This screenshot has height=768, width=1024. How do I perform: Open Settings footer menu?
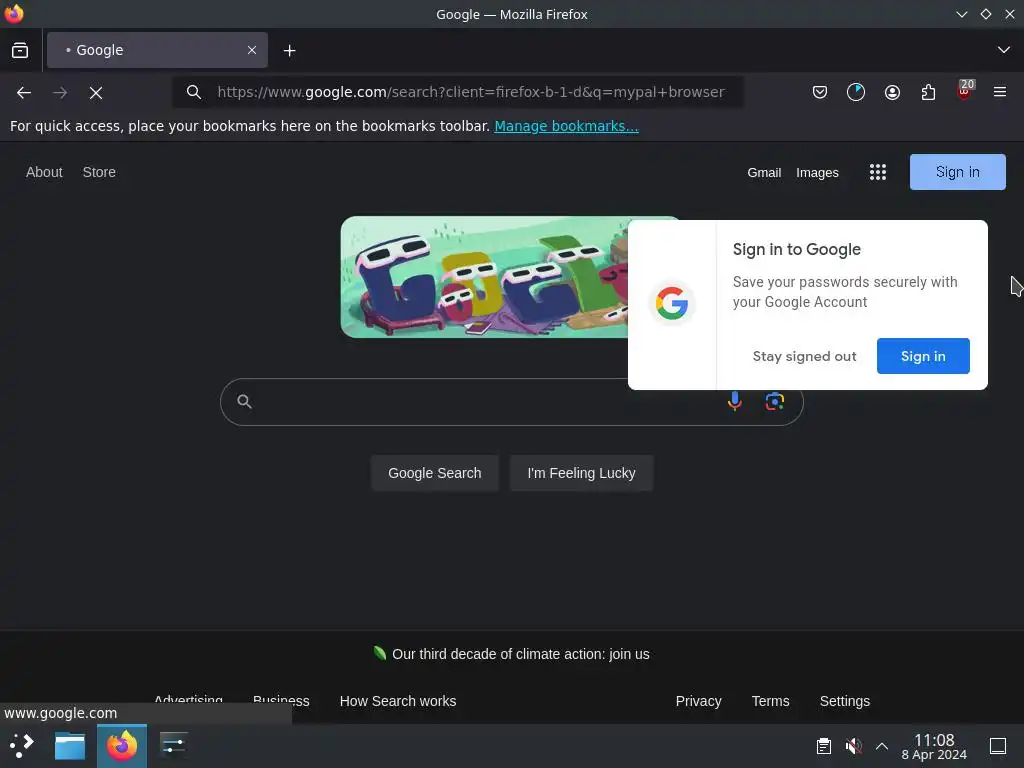point(844,701)
